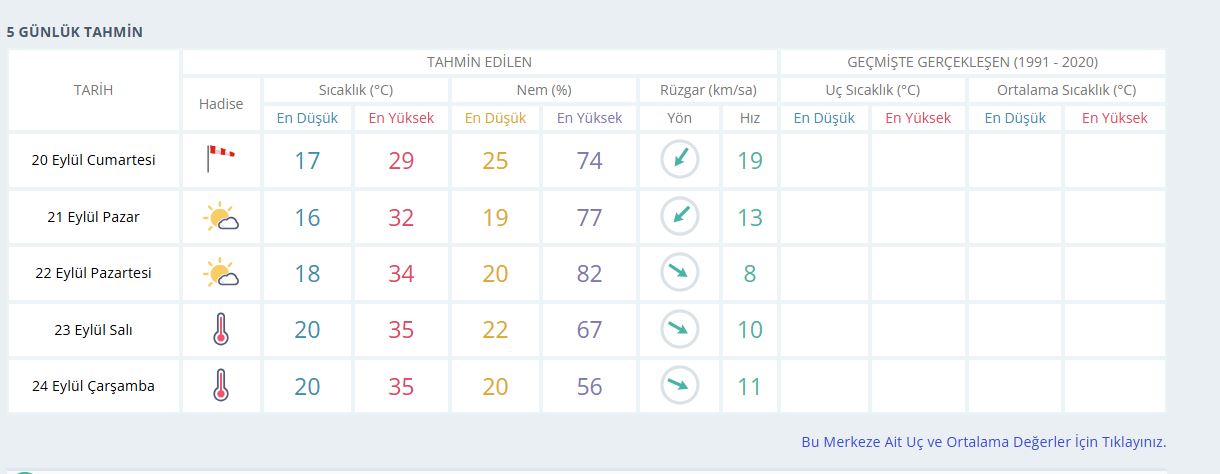Click the 'Rüzgar (km/sa)' column header

click(x=708, y=90)
